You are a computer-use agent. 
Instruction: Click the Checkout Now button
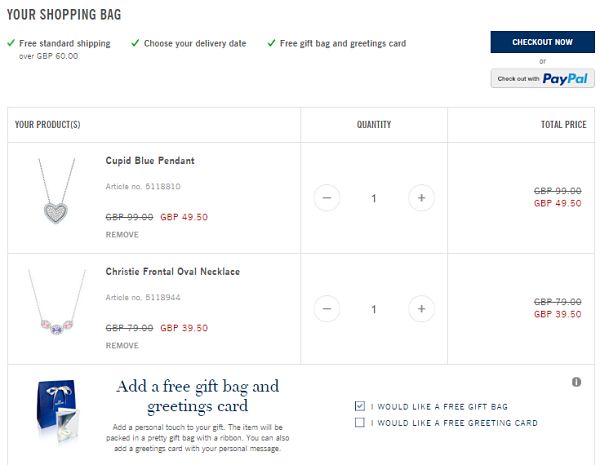pyautogui.click(x=542, y=42)
